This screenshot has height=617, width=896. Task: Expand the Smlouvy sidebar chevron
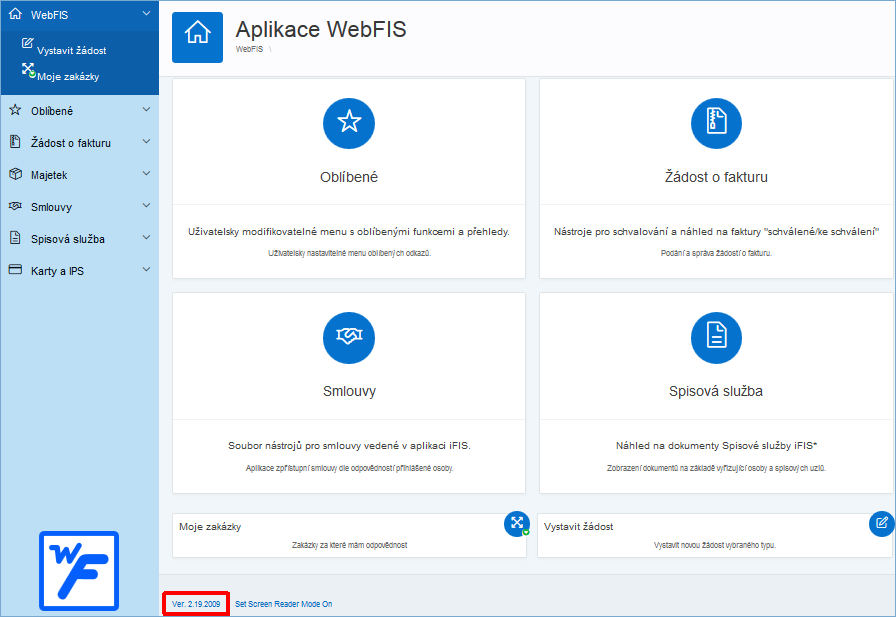(146, 205)
